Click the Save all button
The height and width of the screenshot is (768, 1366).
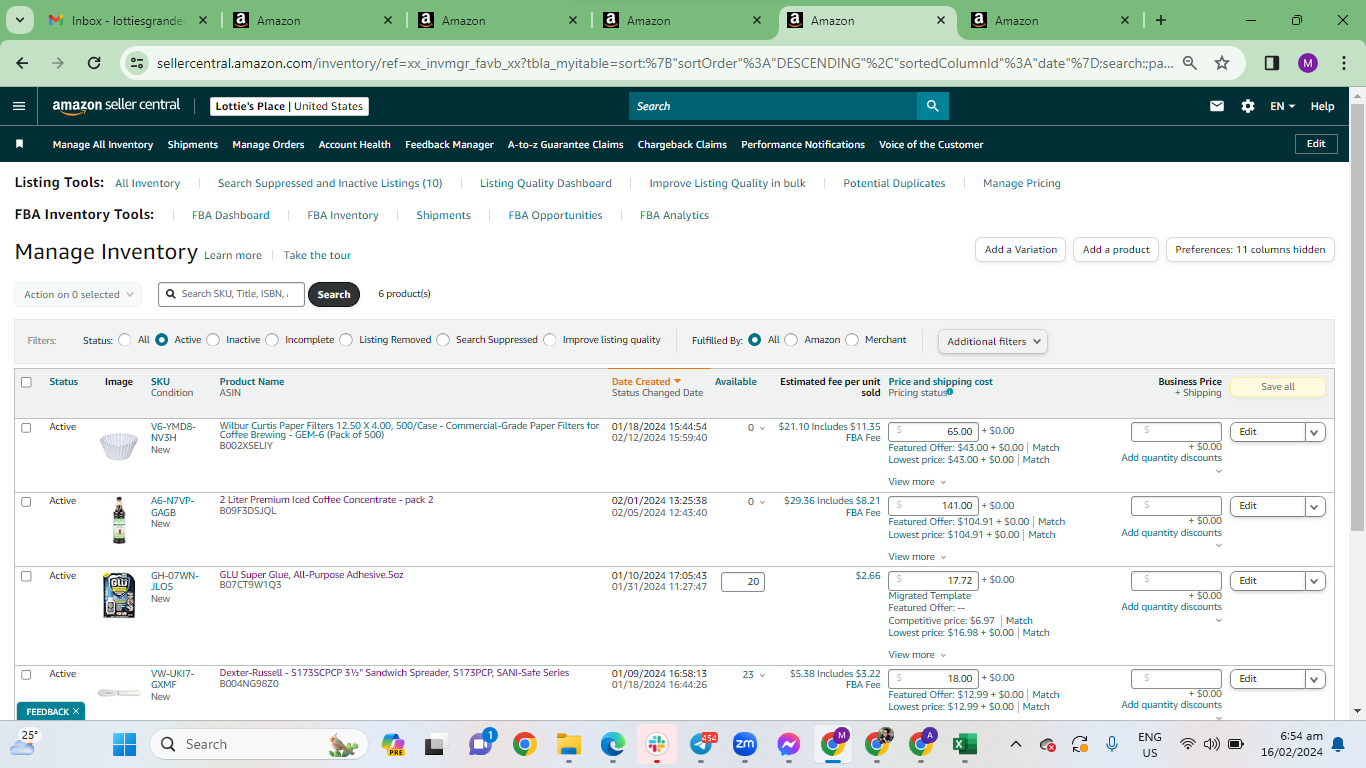tap(1278, 387)
